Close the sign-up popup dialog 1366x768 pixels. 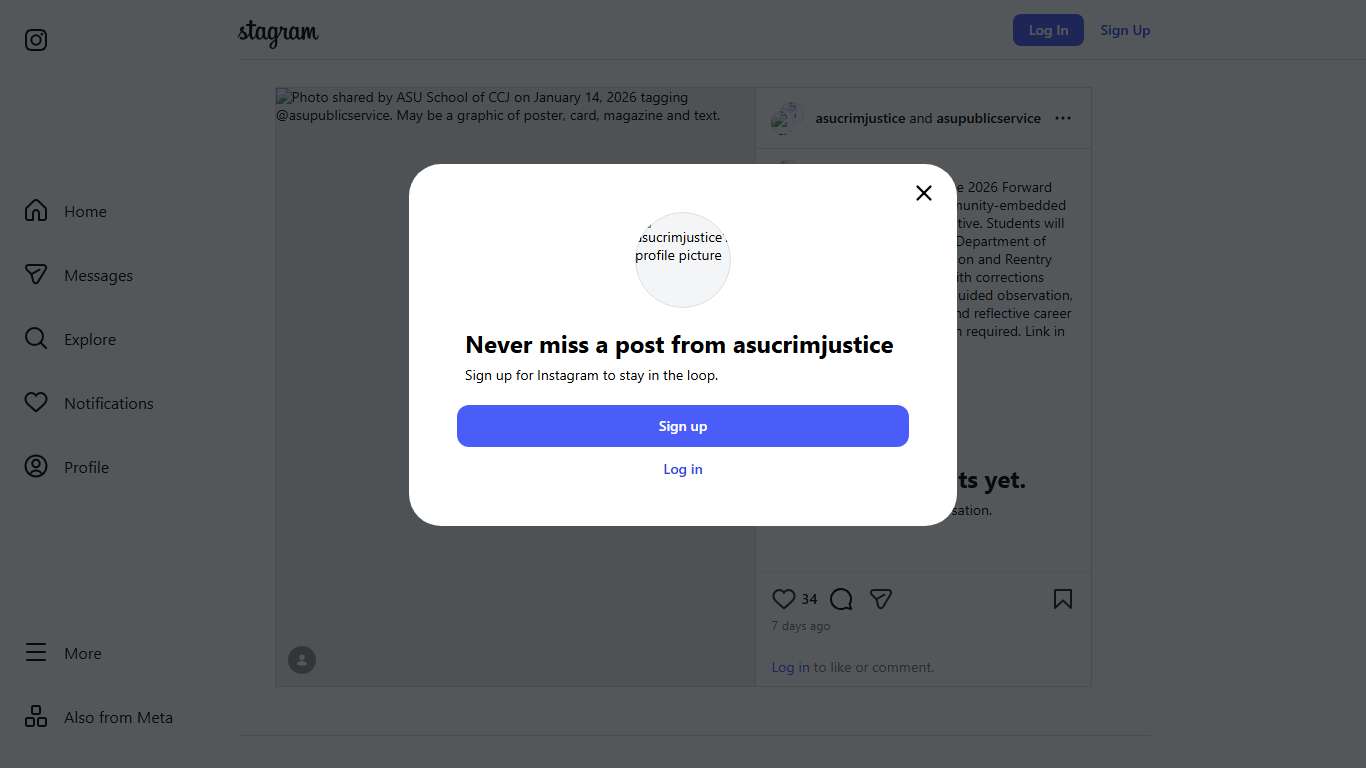(924, 193)
